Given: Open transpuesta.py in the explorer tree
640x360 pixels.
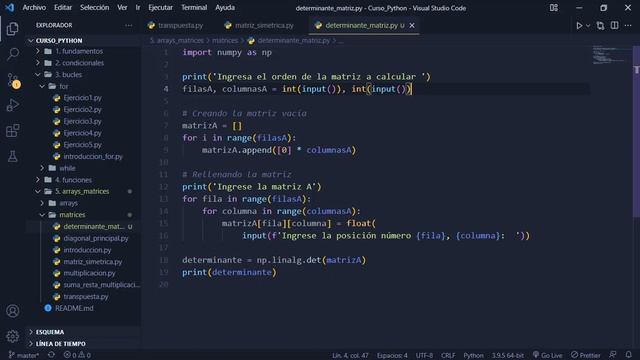Looking at the screenshot, I should tap(86, 297).
